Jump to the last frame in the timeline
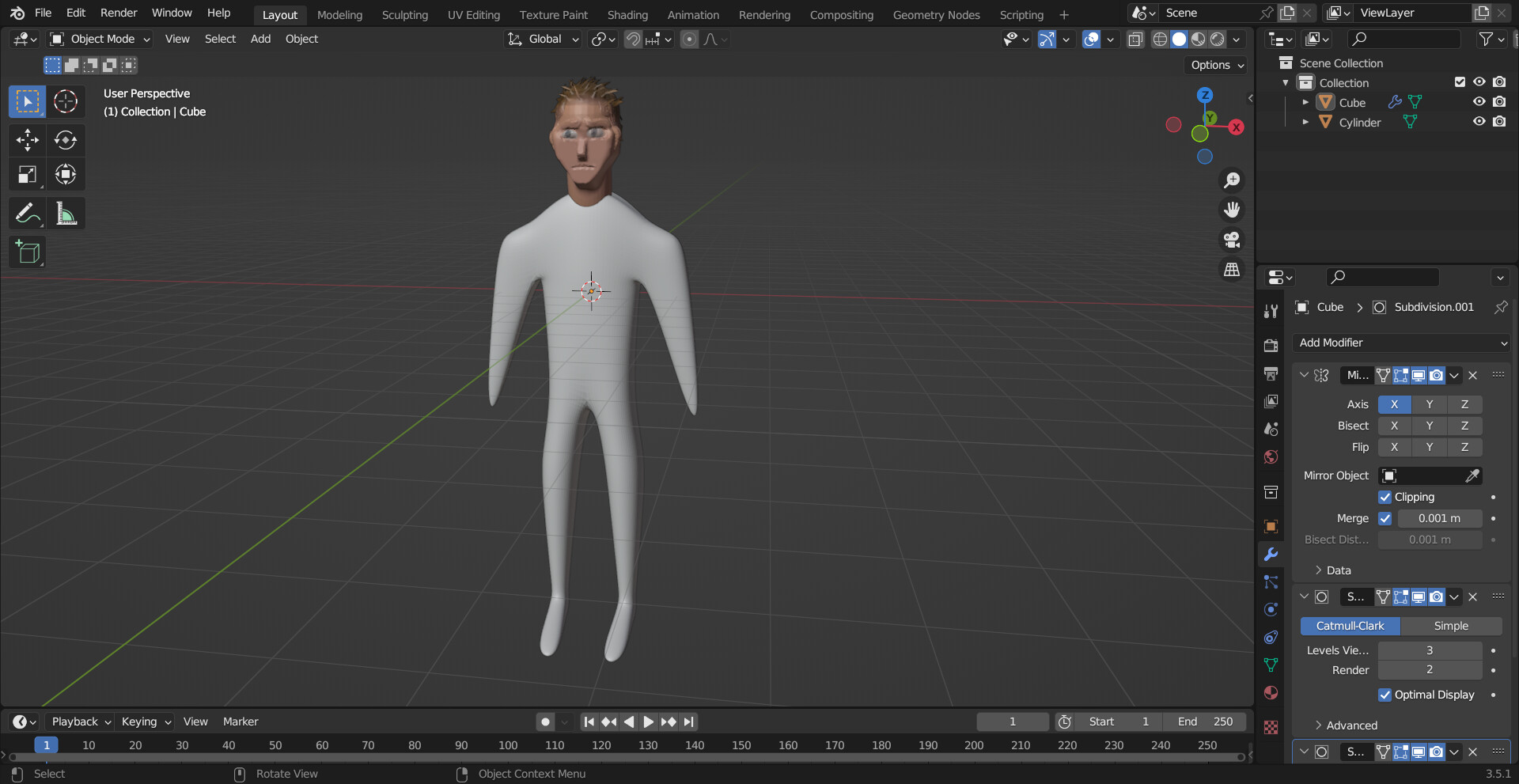Image resolution: width=1519 pixels, height=784 pixels. [x=688, y=721]
